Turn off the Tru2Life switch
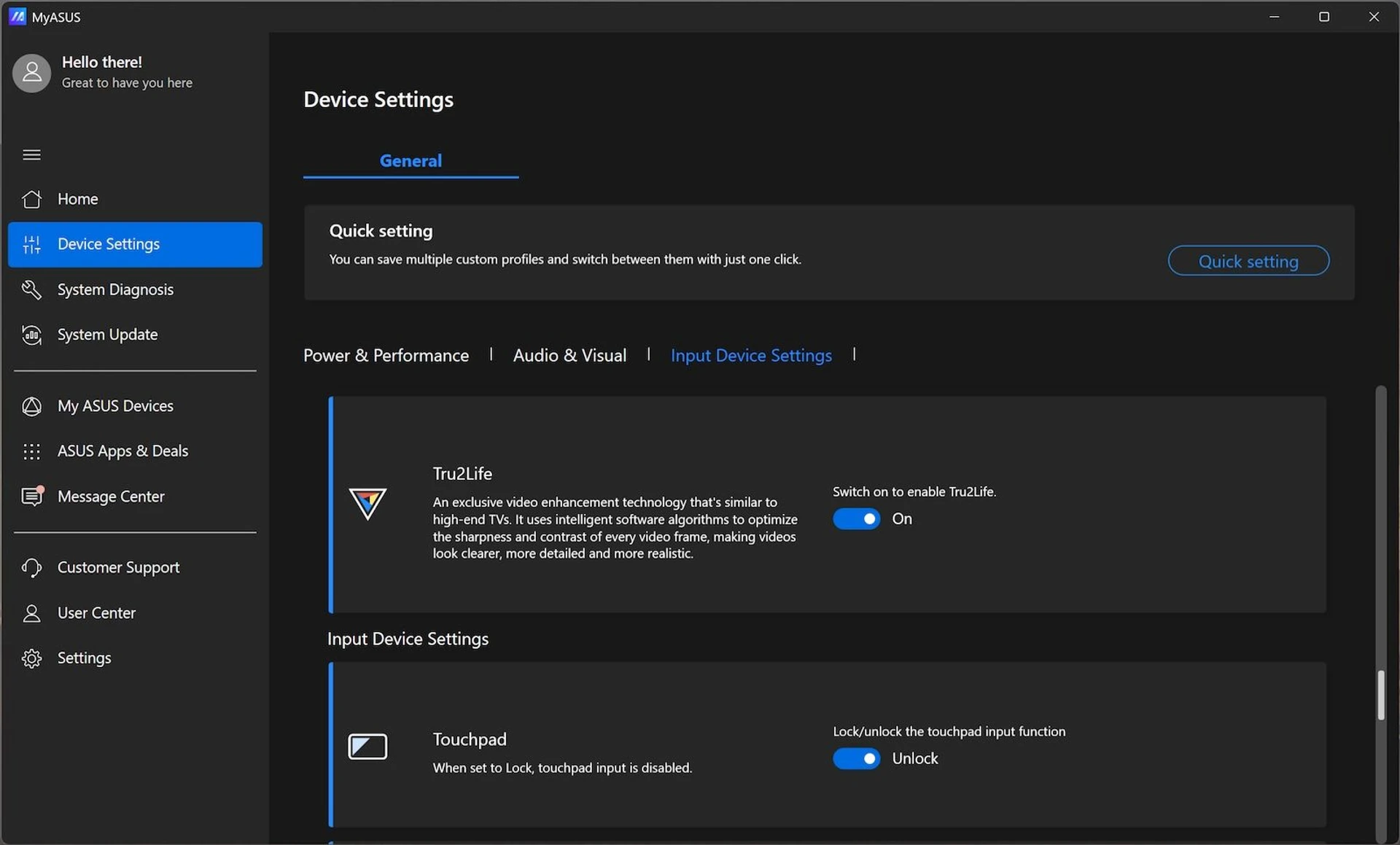The image size is (1400, 845). 857,518
